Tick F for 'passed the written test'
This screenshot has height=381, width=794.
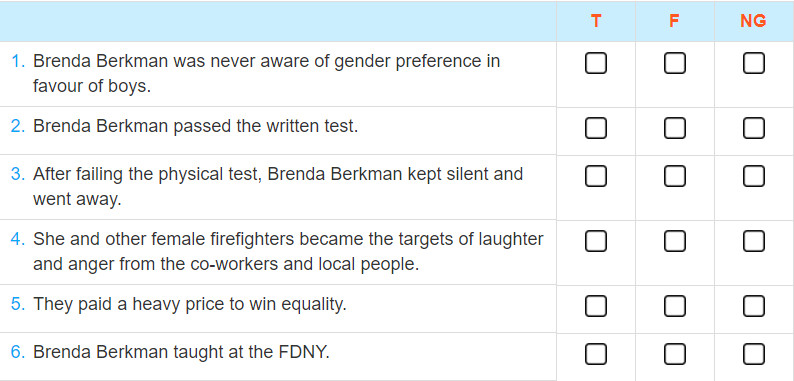[674, 128]
